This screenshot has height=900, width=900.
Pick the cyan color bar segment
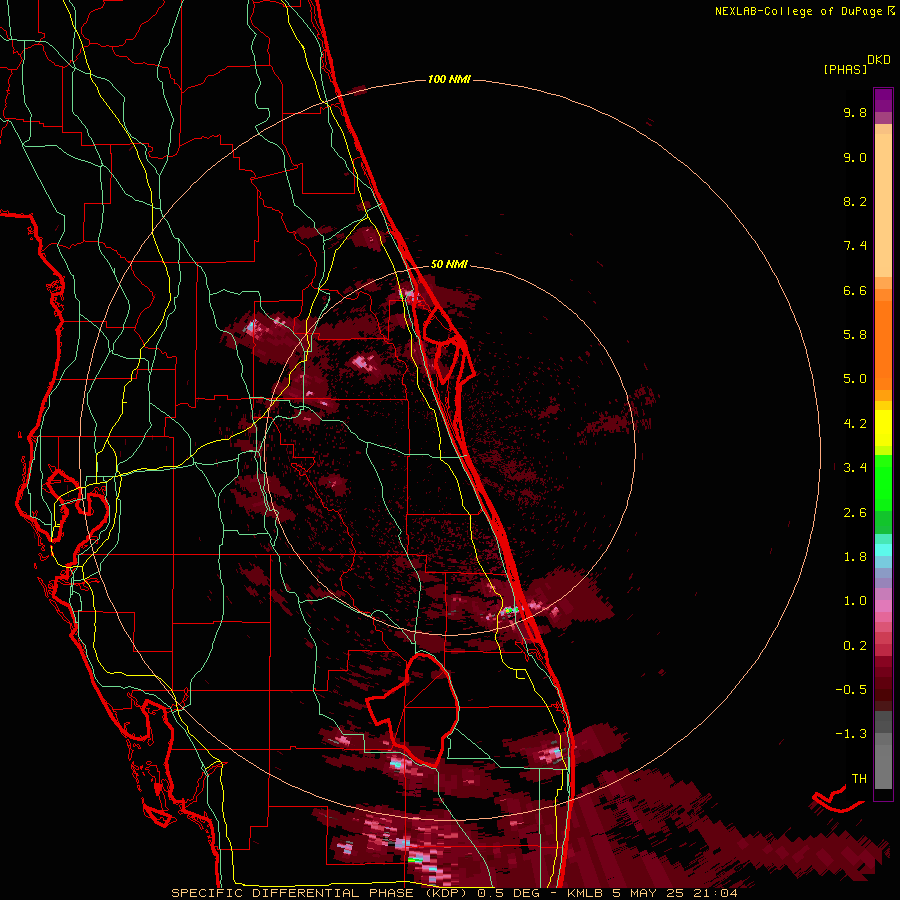point(883,550)
